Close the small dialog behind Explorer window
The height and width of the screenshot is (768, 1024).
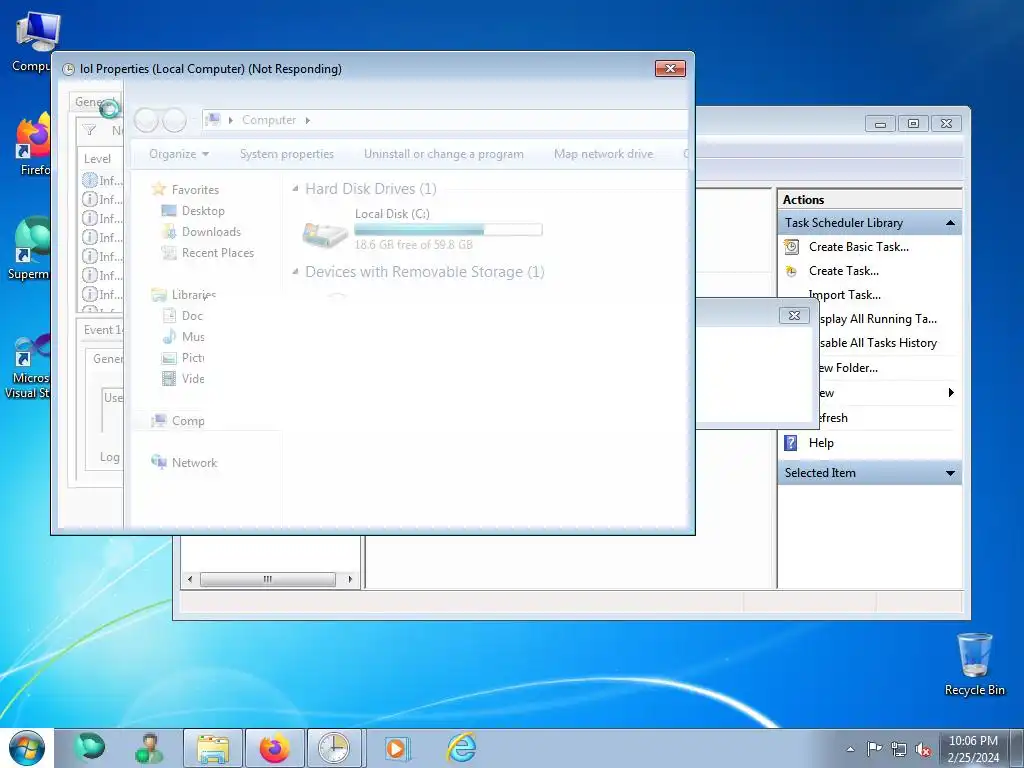pyautogui.click(x=794, y=315)
